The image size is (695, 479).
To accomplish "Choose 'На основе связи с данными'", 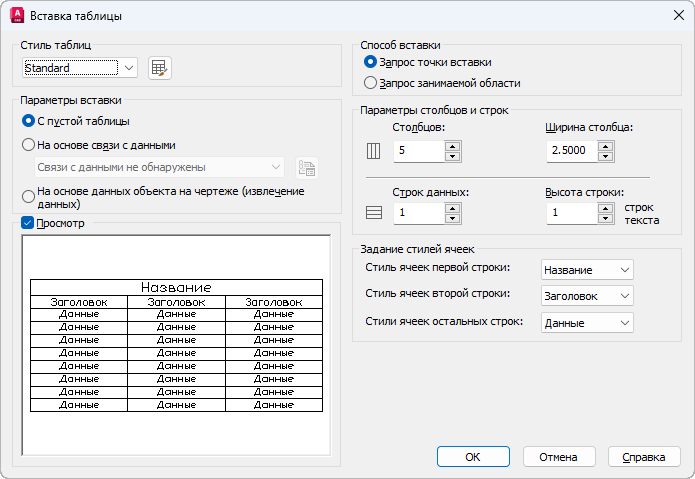I will click(28, 144).
